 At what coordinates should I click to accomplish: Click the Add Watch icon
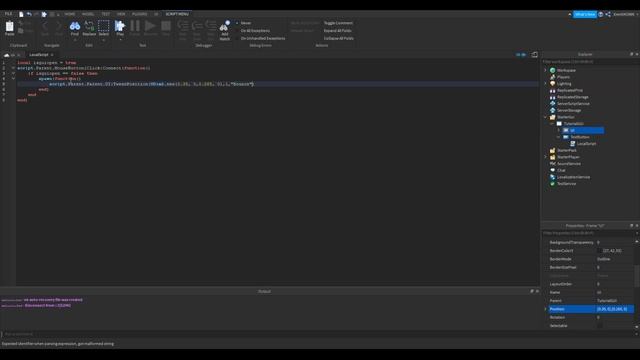pyautogui.click(x=224, y=27)
